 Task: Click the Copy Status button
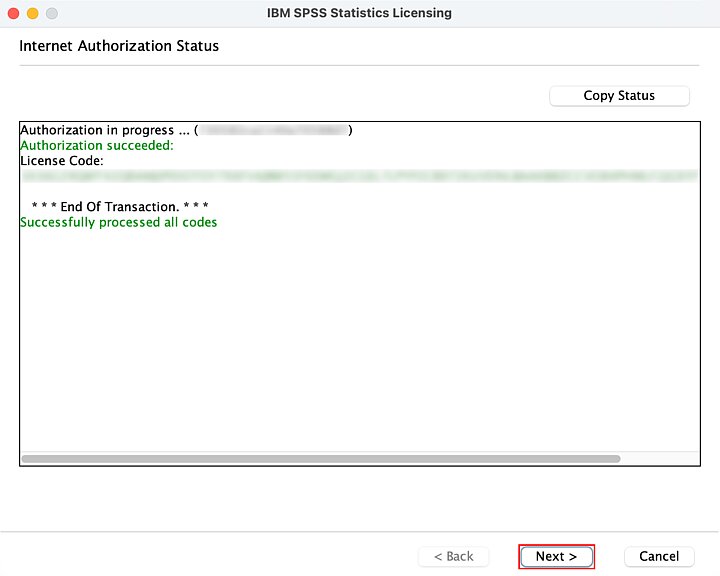point(619,96)
